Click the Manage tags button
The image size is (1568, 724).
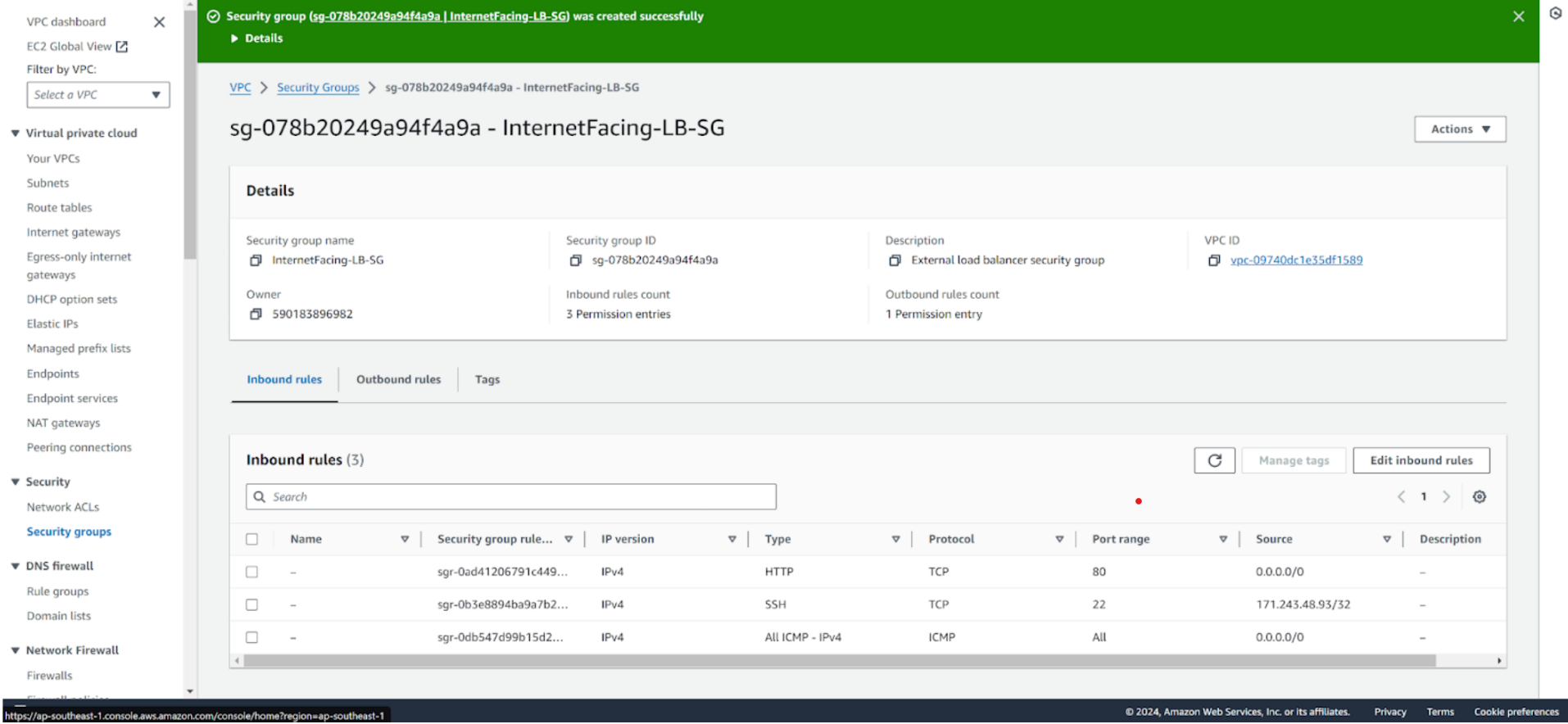click(x=1294, y=460)
